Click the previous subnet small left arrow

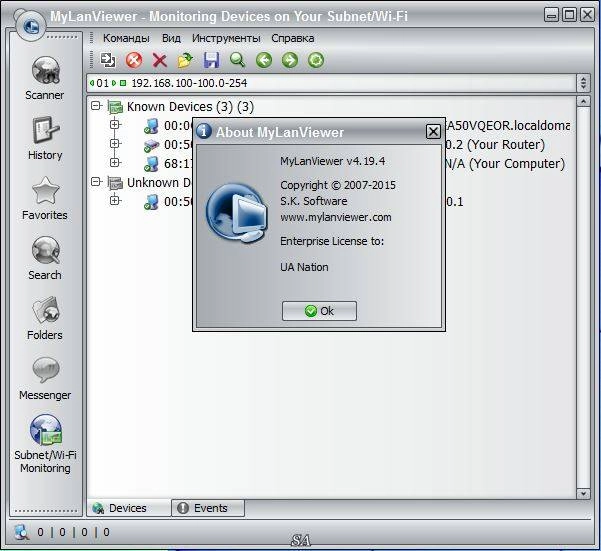point(92,83)
